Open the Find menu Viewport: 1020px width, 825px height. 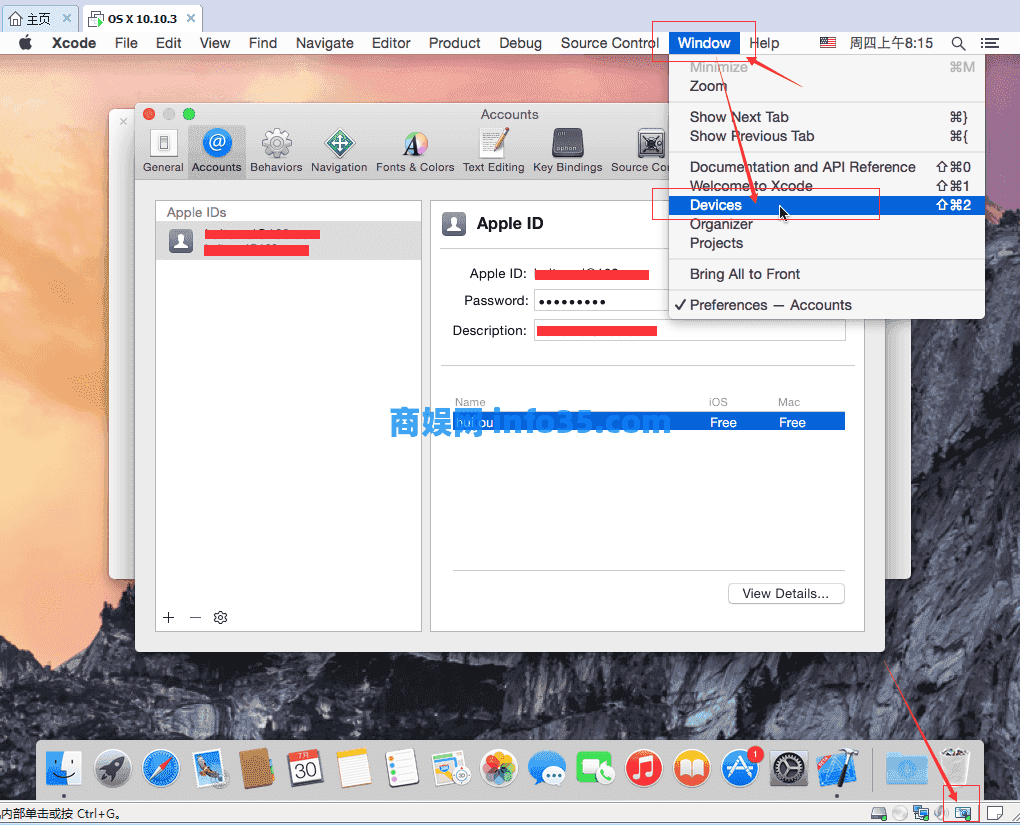pos(263,43)
